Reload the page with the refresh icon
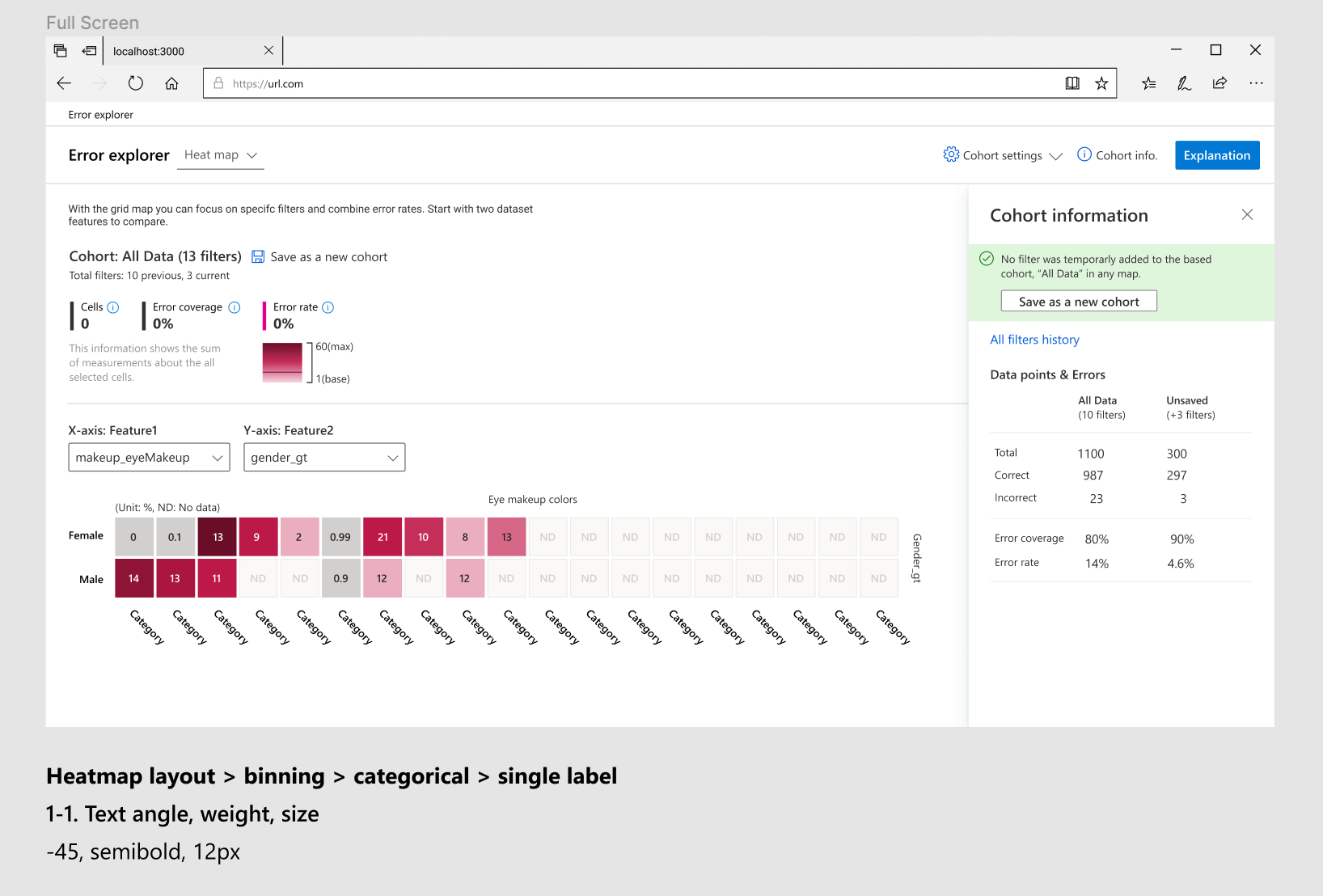 pyautogui.click(x=136, y=83)
